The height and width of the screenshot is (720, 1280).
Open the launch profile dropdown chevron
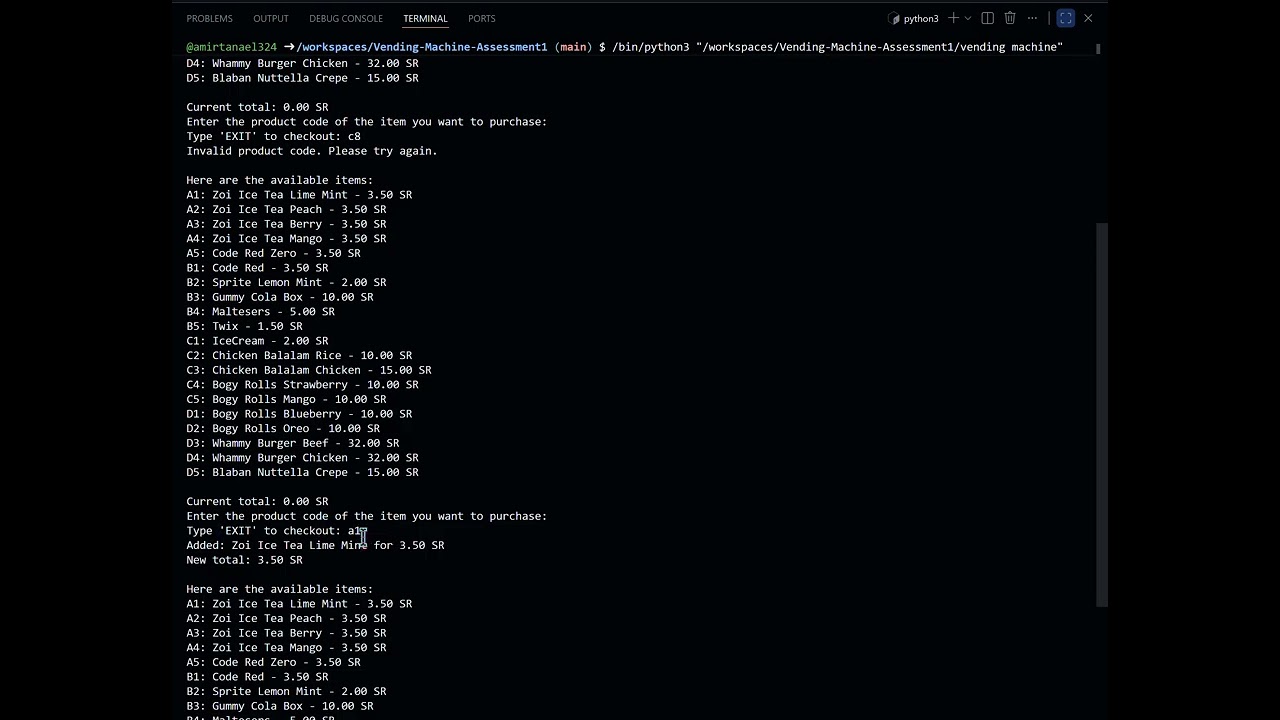tap(967, 18)
